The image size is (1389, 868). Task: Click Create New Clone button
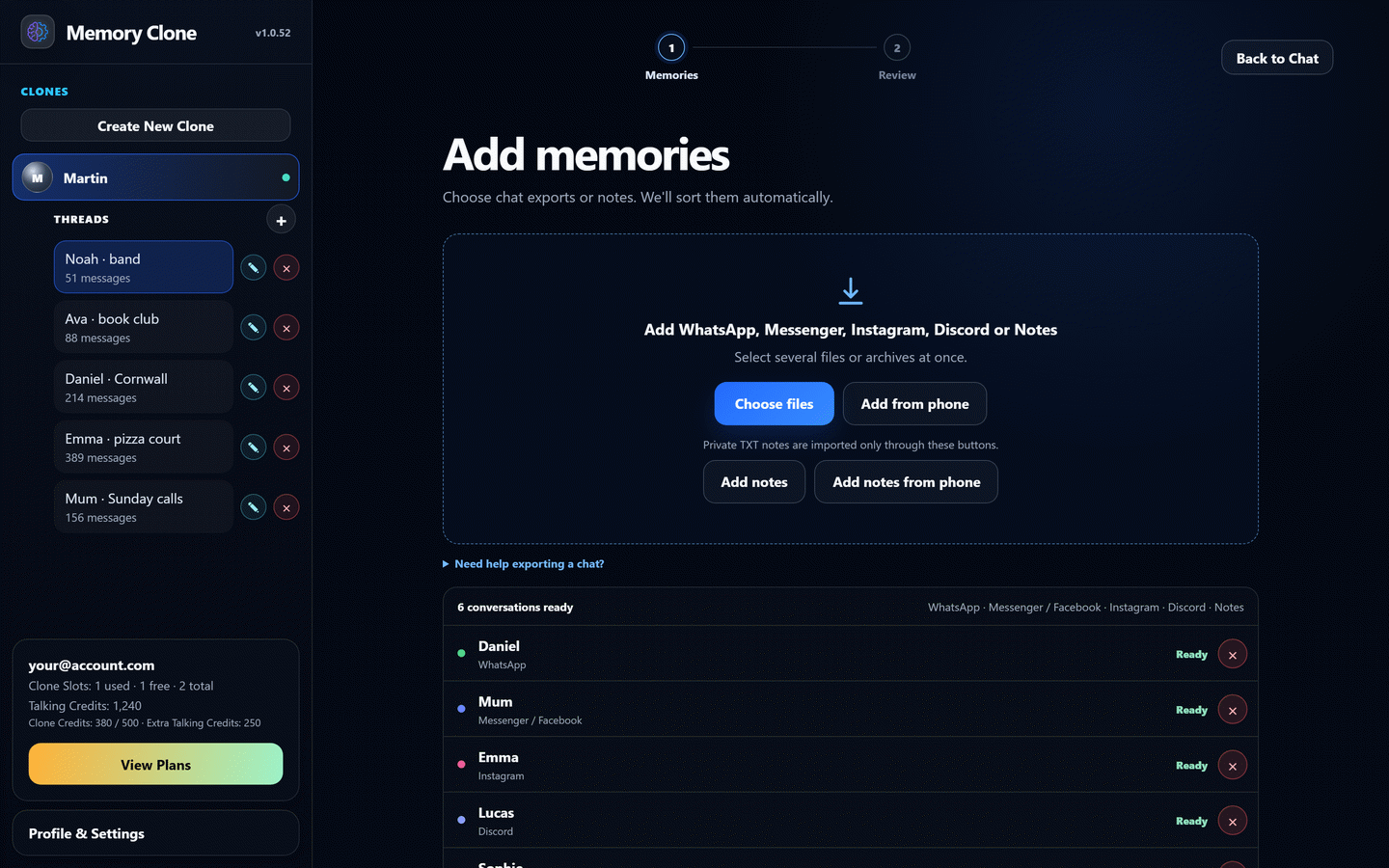coord(155,125)
